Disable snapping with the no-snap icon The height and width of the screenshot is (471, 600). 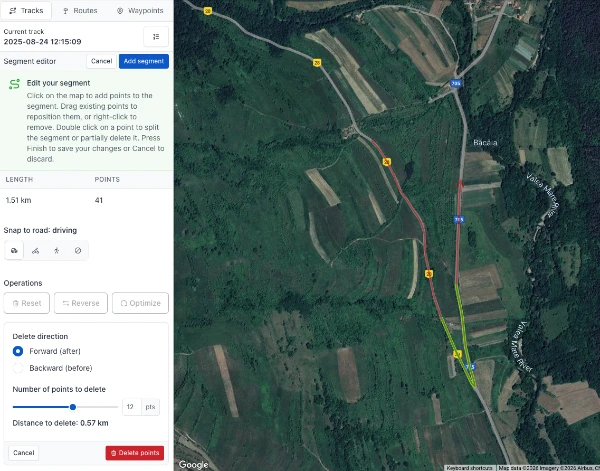(78, 251)
